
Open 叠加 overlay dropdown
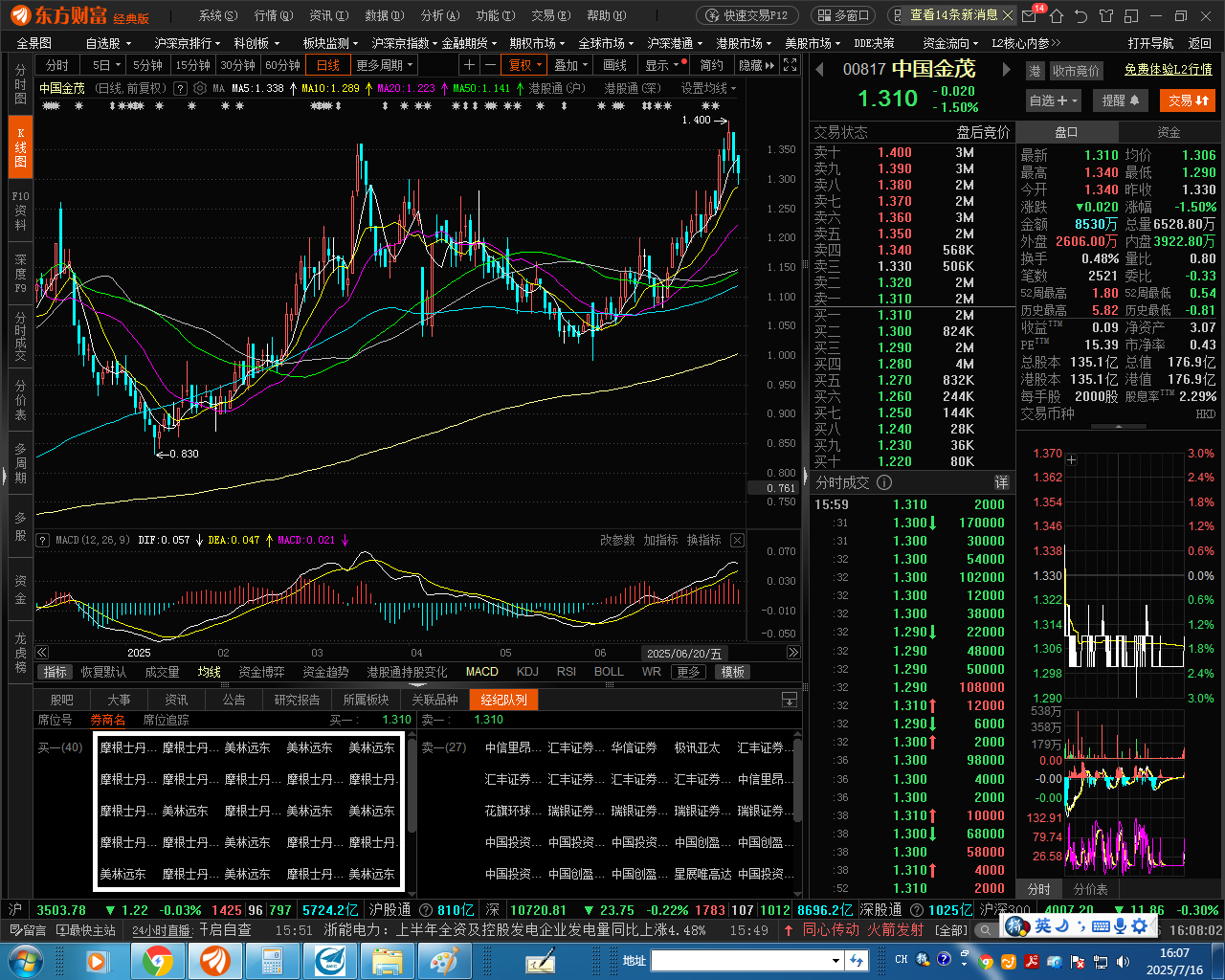570,65
